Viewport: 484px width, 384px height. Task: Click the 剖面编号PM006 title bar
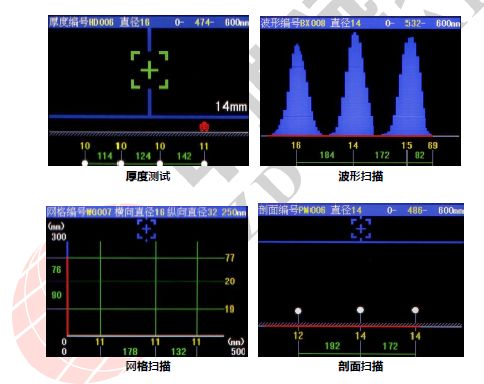point(361,210)
